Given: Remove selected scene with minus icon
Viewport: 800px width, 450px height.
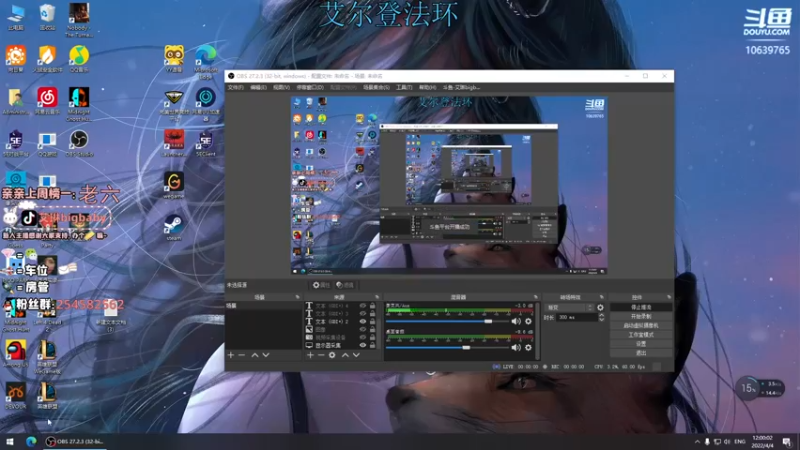Looking at the screenshot, I should coord(242,355).
